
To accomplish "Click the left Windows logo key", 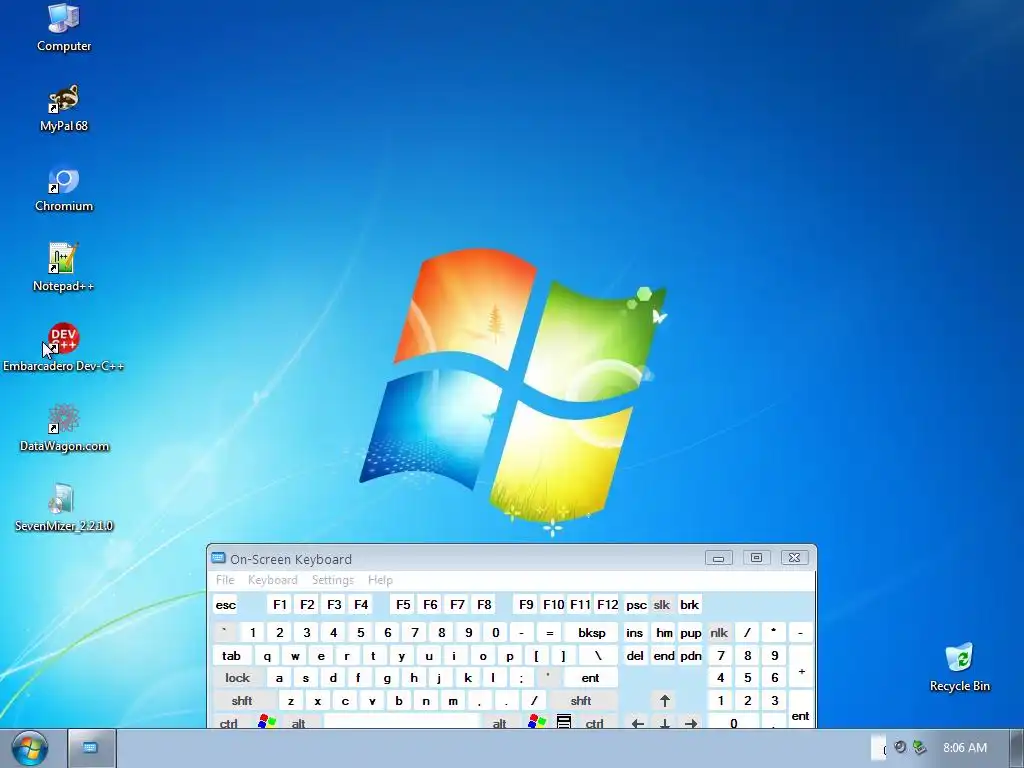I will 266,722.
